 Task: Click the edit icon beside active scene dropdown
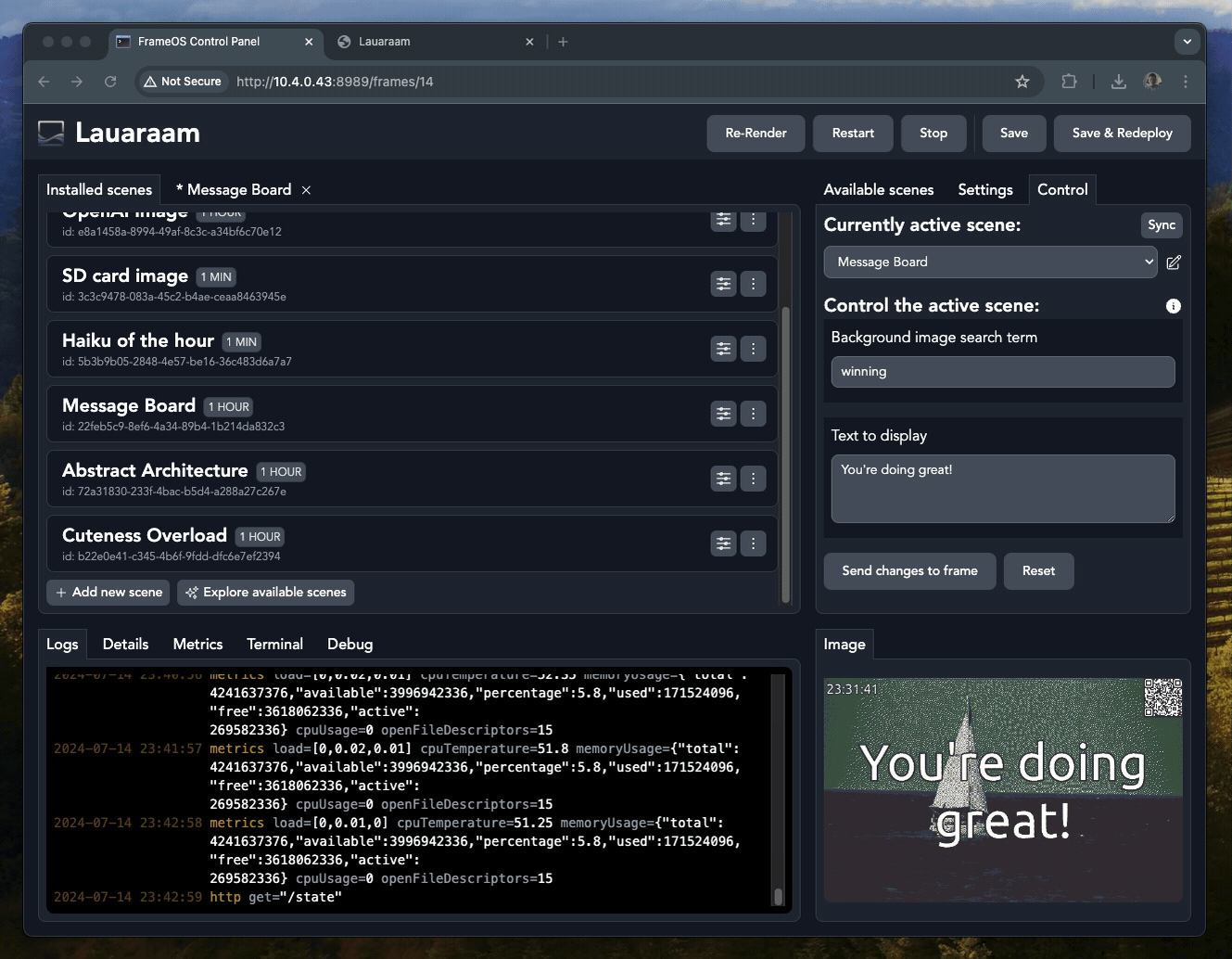click(1174, 262)
